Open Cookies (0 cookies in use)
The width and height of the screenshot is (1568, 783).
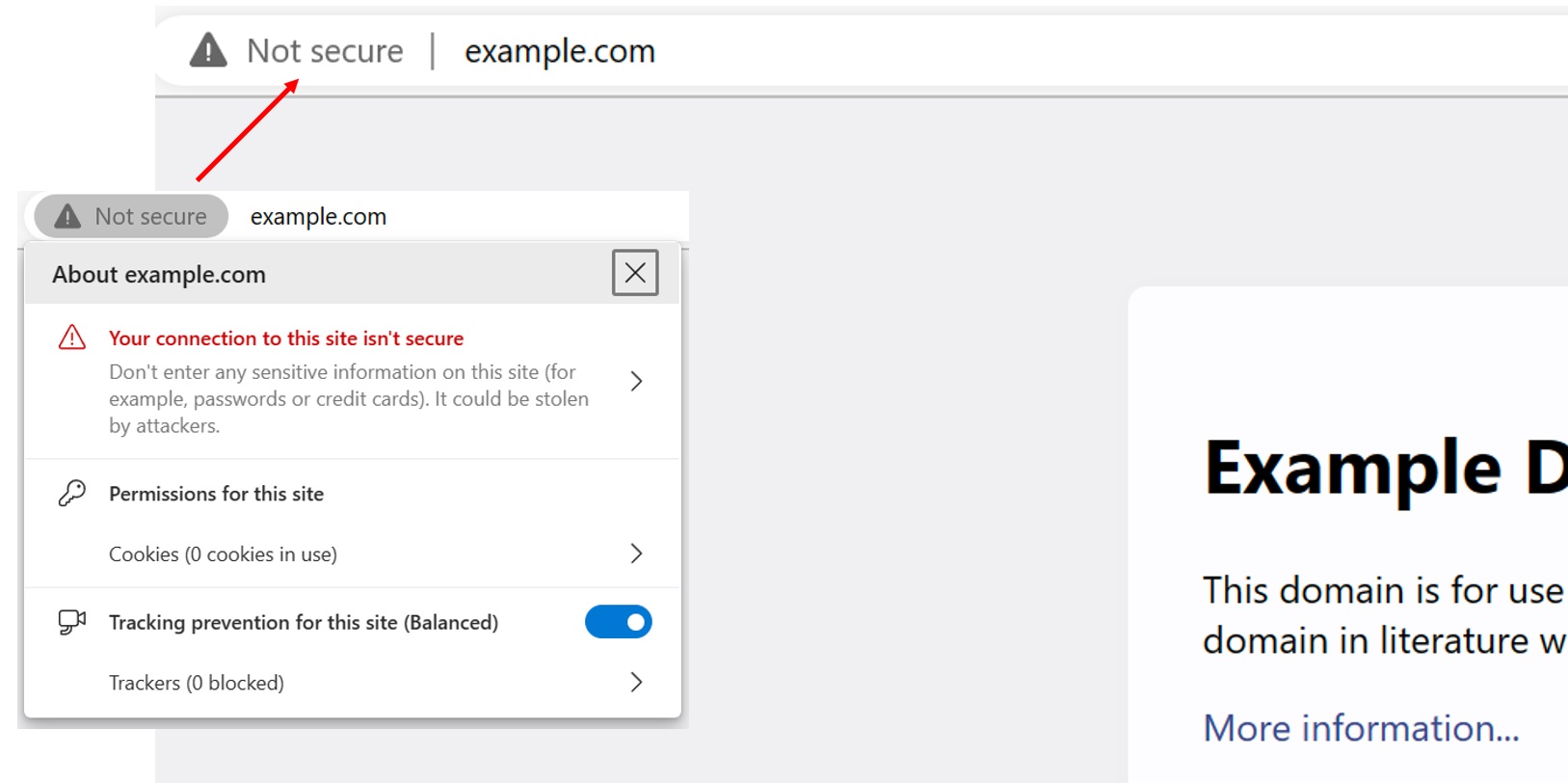[x=223, y=554]
